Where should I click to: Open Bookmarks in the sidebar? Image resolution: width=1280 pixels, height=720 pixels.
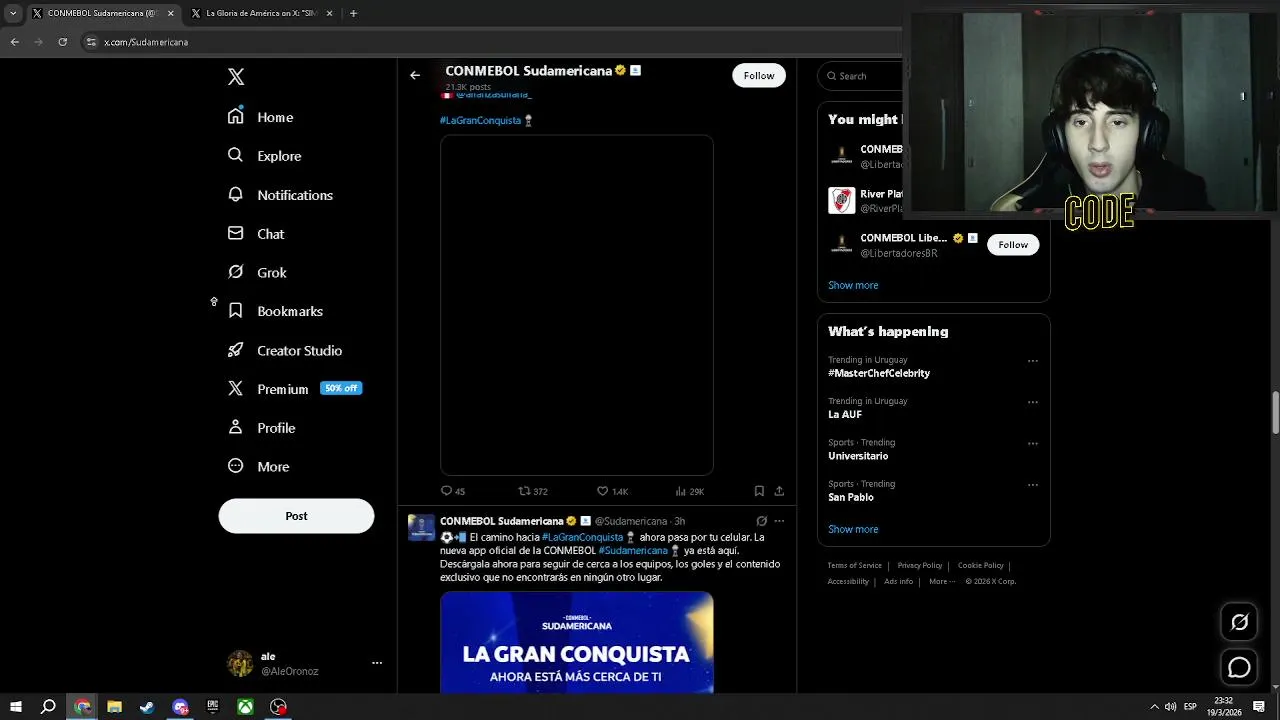[x=275, y=311]
